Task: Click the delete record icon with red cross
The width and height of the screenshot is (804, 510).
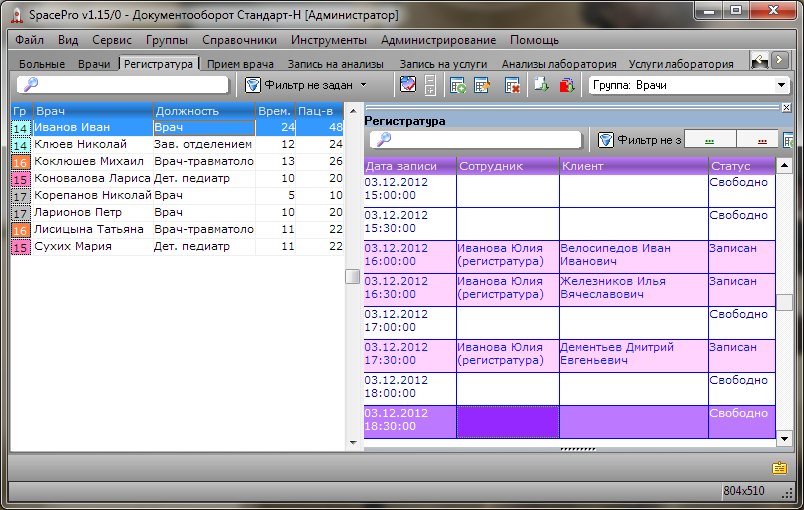Action: (x=512, y=85)
